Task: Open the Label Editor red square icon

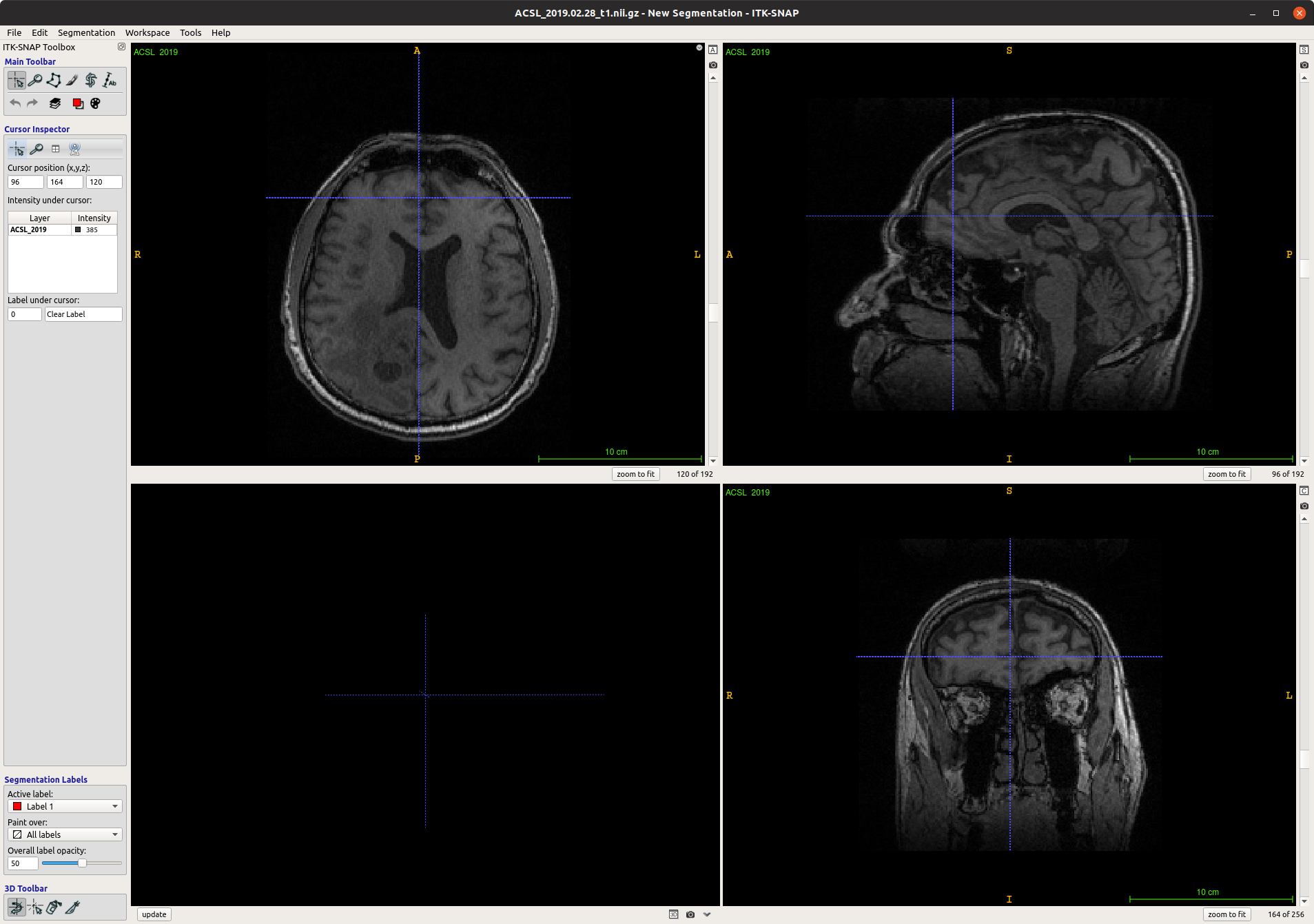Action: pyautogui.click(x=78, y=103)
